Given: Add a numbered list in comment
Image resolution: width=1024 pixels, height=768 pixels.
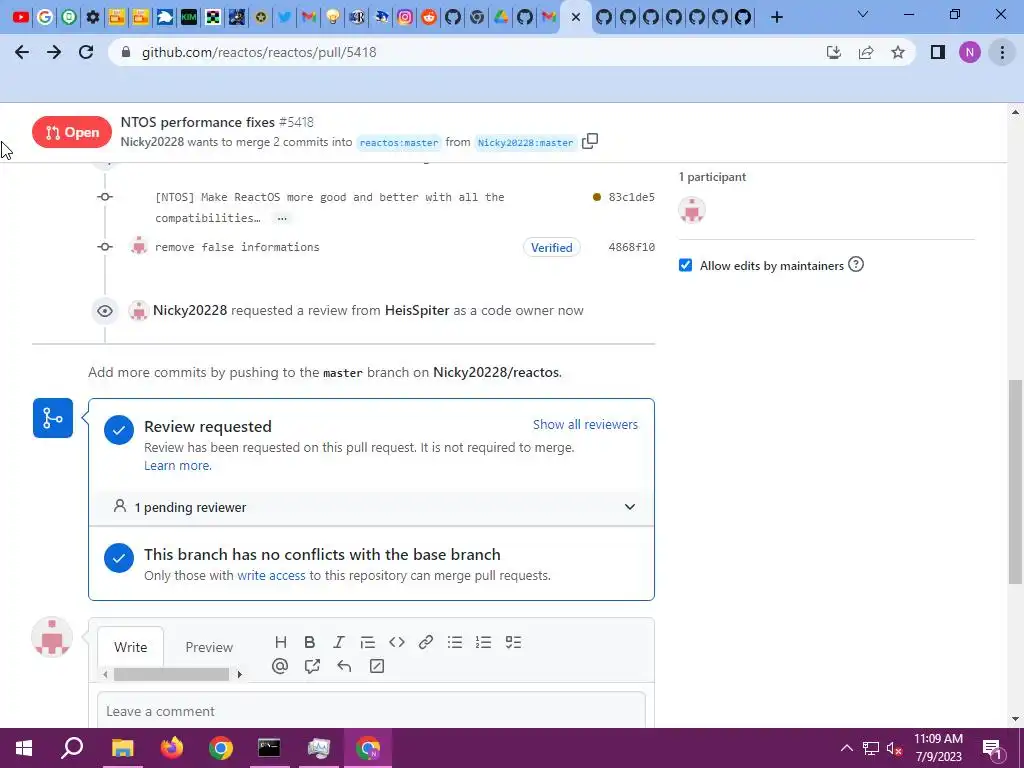Looking at the screenshot, I should pos(483,642).
